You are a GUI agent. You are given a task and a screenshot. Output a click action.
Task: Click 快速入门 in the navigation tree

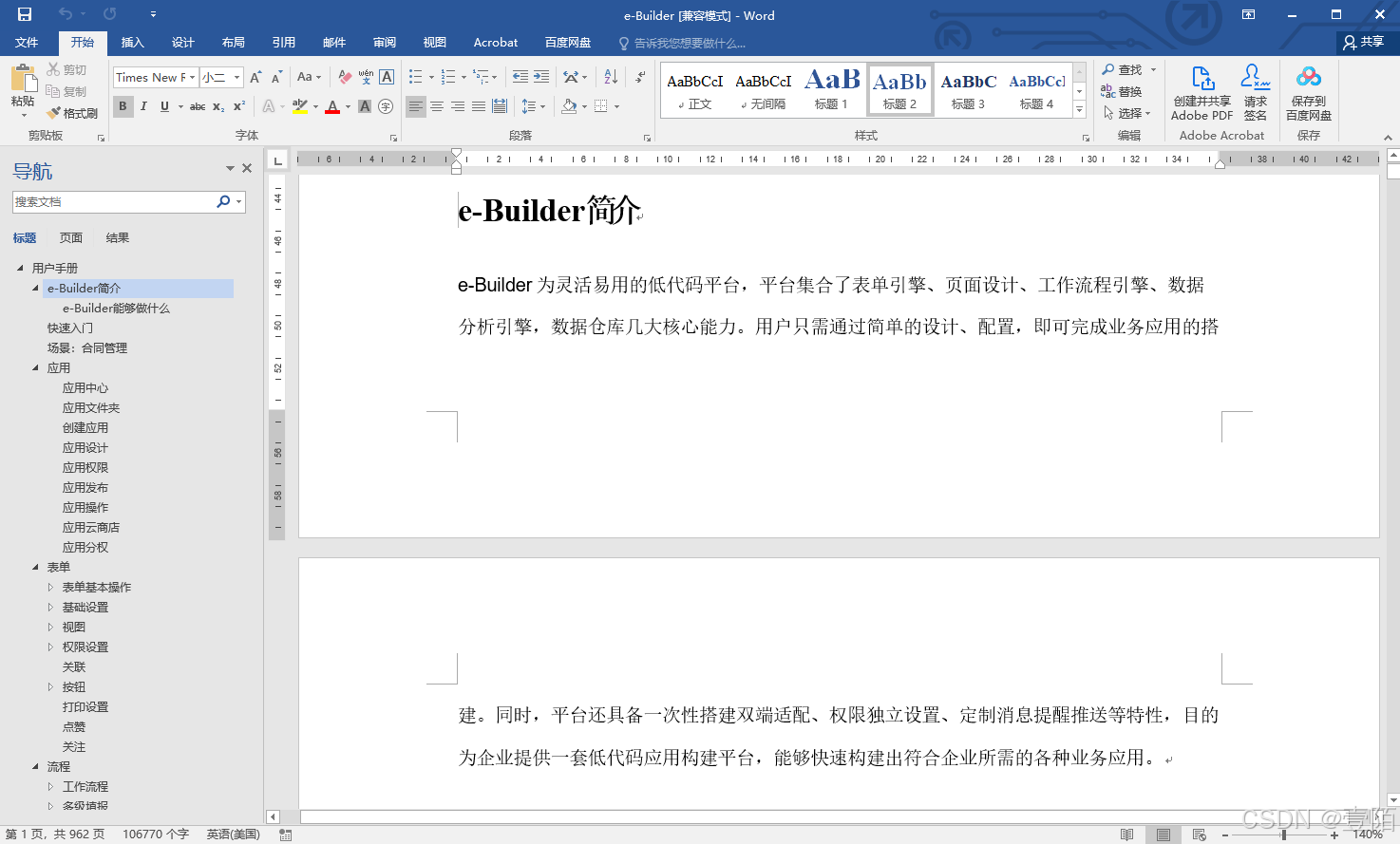point(70,328)
